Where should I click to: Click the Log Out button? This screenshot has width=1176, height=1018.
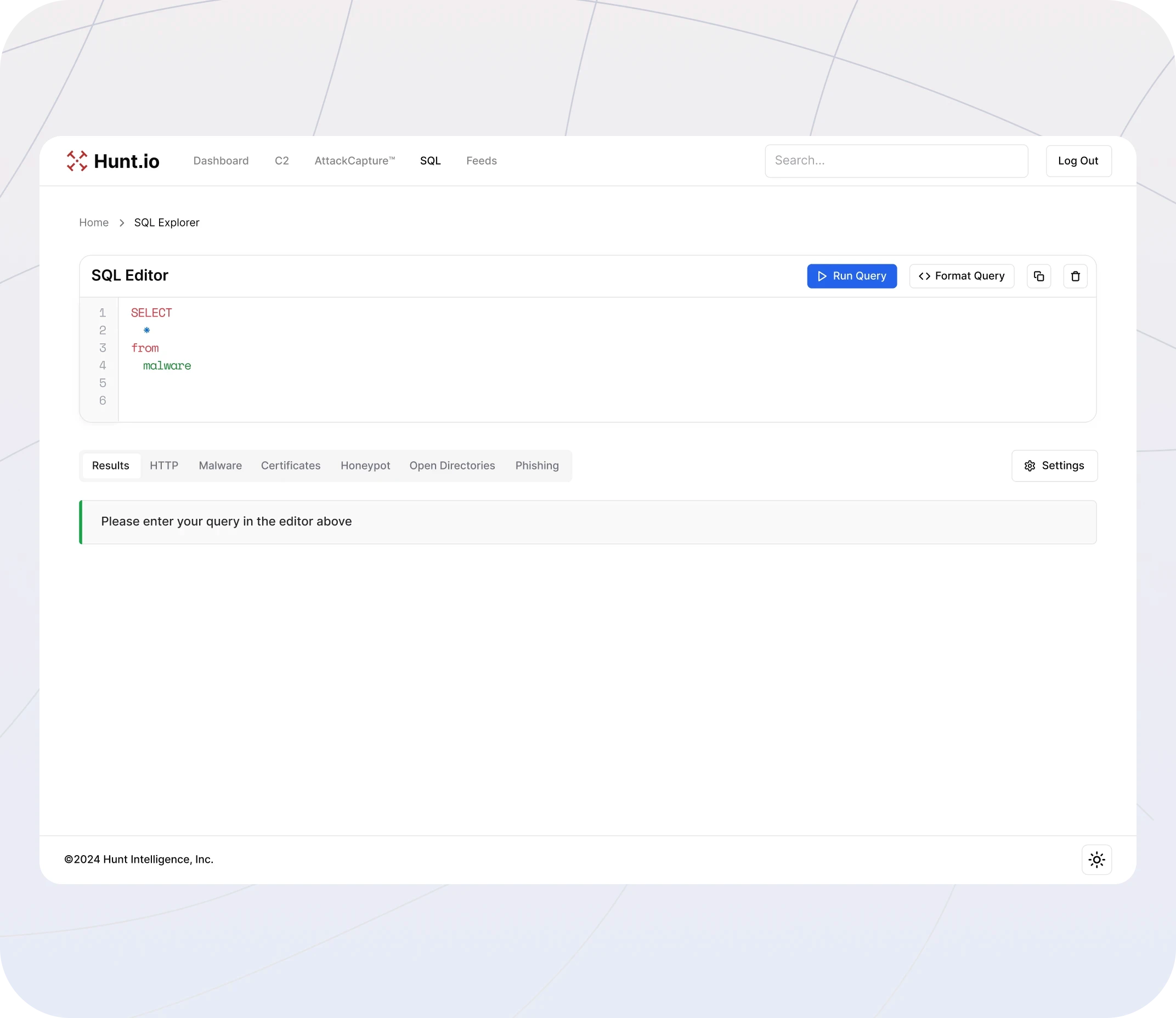tap(1078, 161)
